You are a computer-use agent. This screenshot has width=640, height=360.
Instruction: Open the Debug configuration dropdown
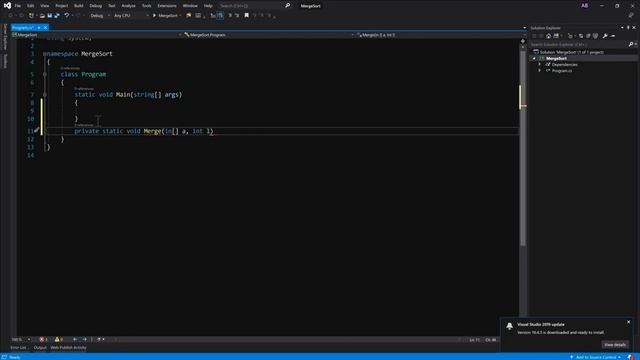click(100, 16)
